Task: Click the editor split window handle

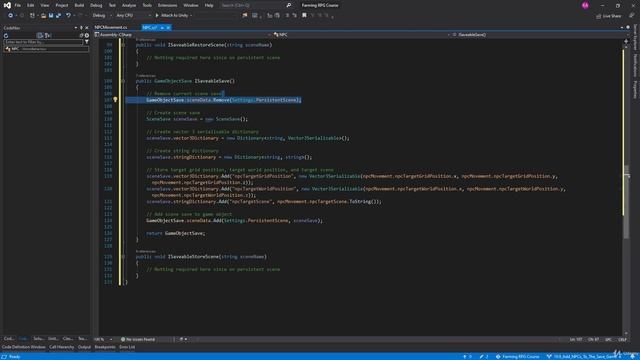Action: click(626, 41)
